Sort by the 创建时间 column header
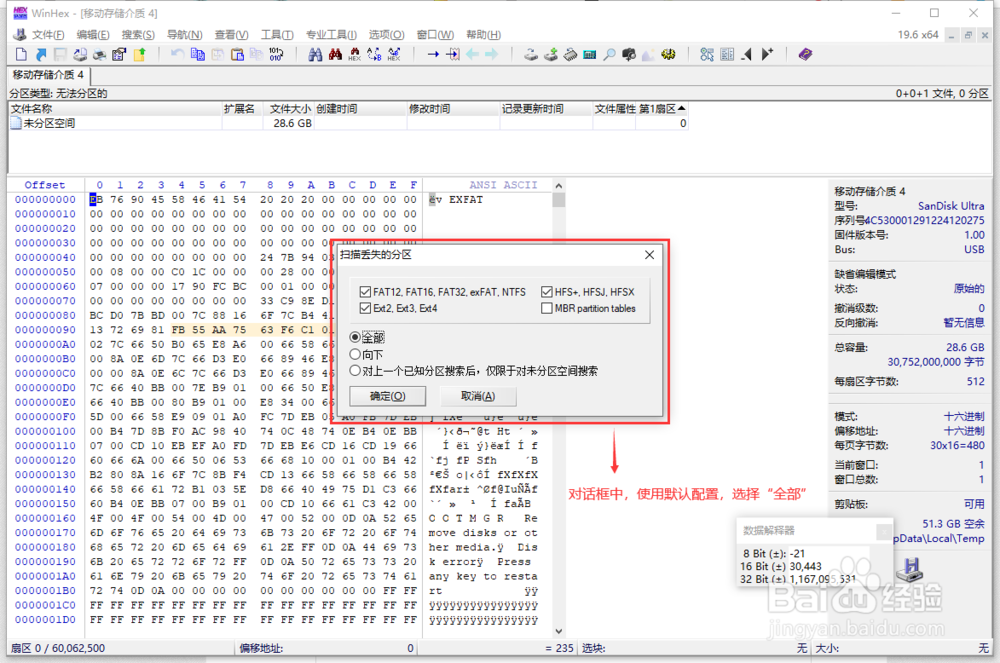This screenshot has width=1000, height=663. pyautogui.click(x=360, y=109)
